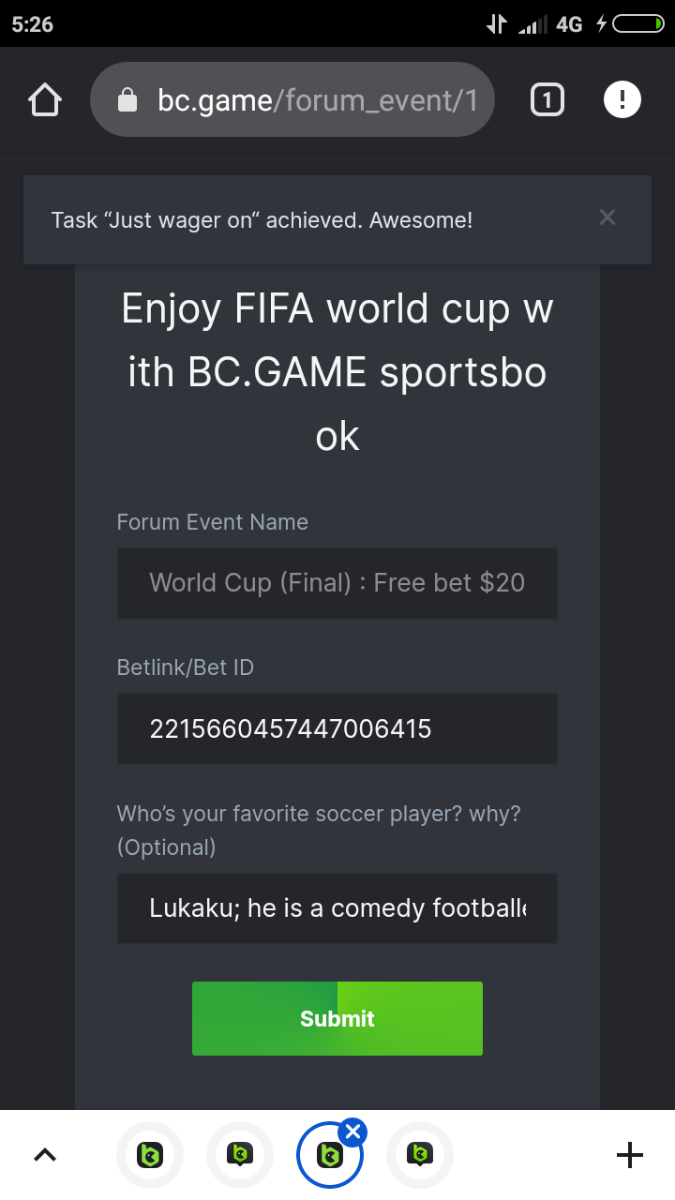
Task: Tap the 4G network indicator
Action: pyautogui.click(x=569, y=24)
